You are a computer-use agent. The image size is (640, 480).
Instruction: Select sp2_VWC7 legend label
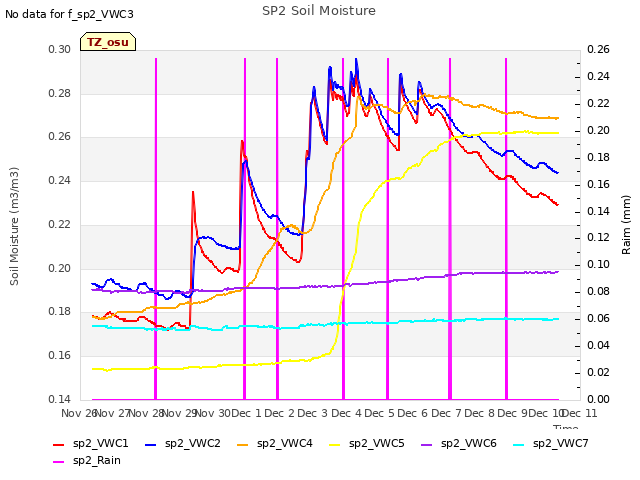tap(561, 443)
